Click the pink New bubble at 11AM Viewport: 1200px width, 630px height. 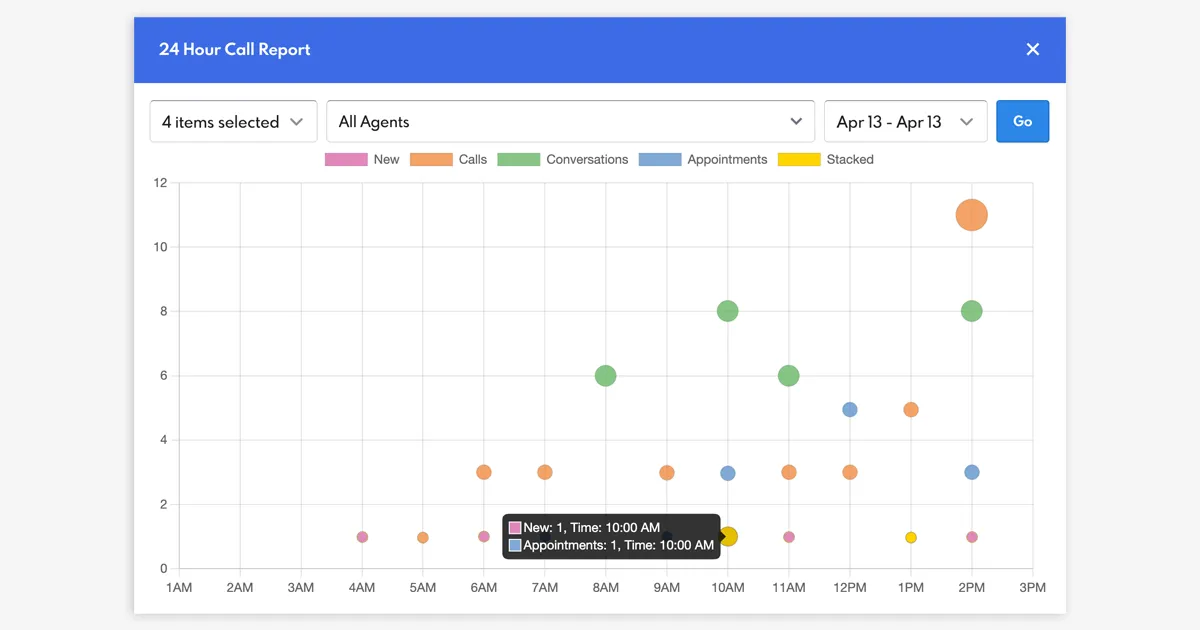(x=789, y=537)
